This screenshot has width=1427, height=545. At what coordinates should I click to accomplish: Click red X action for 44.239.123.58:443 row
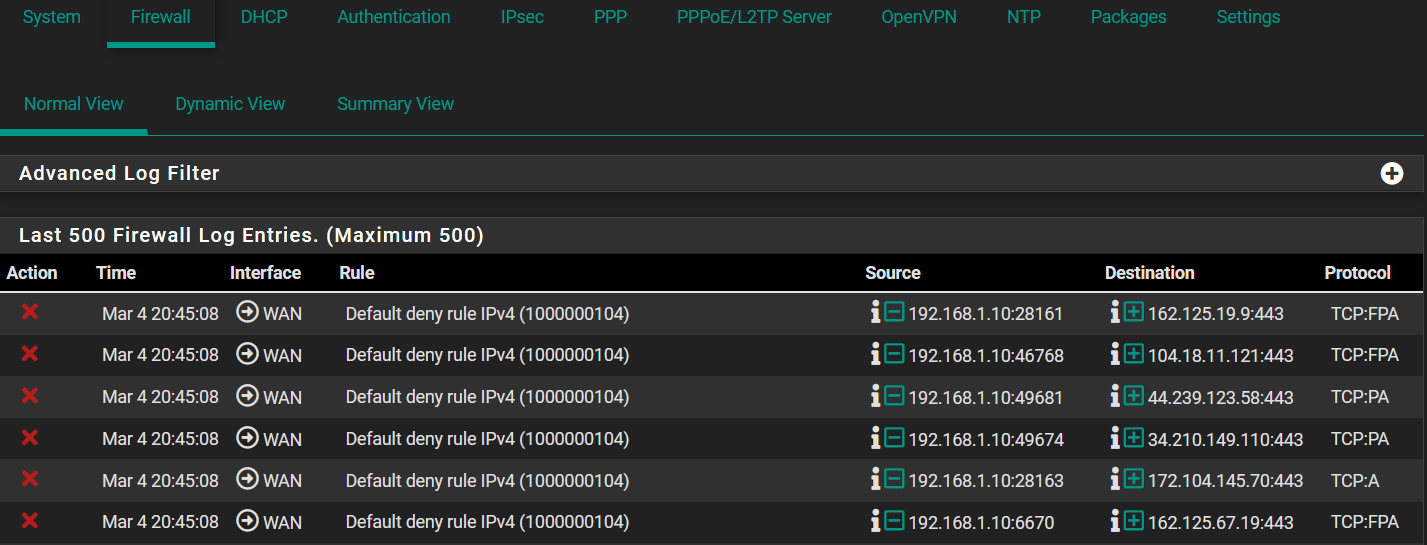(30, 396)
